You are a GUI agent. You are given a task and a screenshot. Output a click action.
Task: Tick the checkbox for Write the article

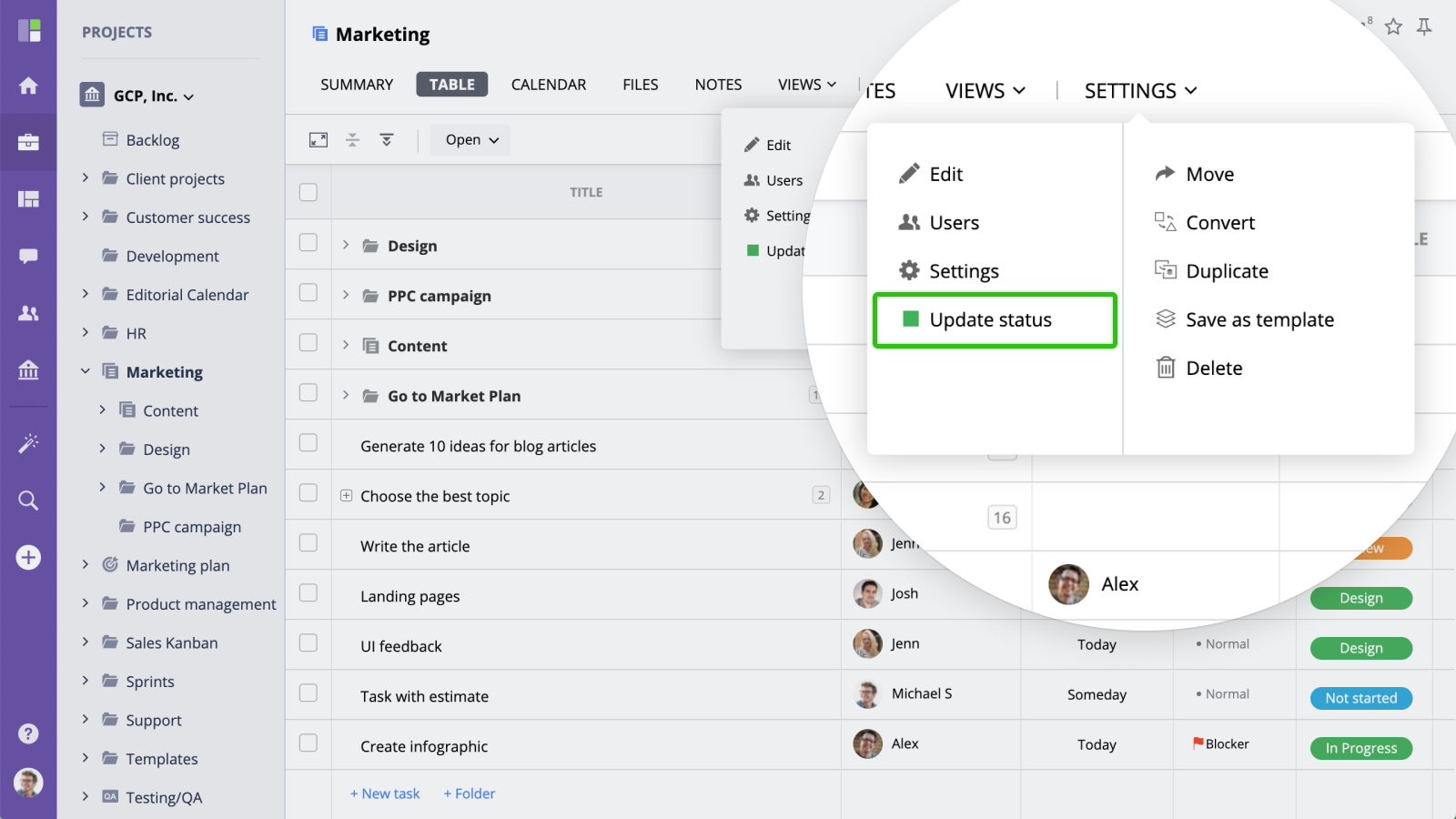click(x=308, y=543)
